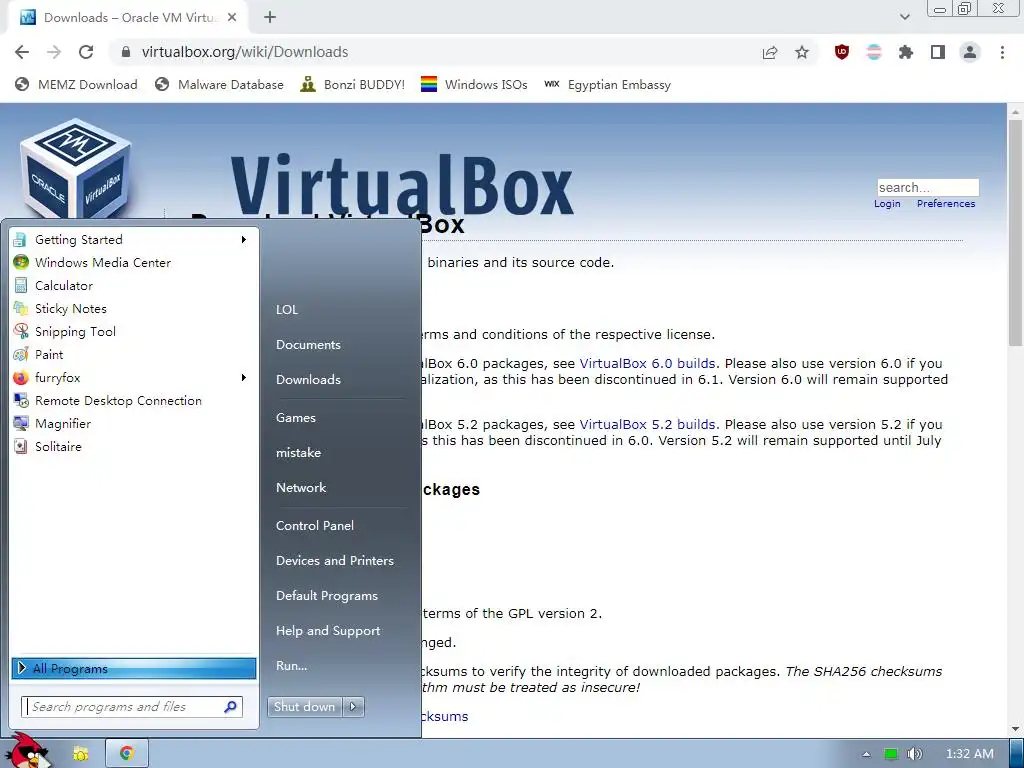This screenshot has height=768, width=1024.
Task: Open Default Programs entry
Action: tap(327, 596)
